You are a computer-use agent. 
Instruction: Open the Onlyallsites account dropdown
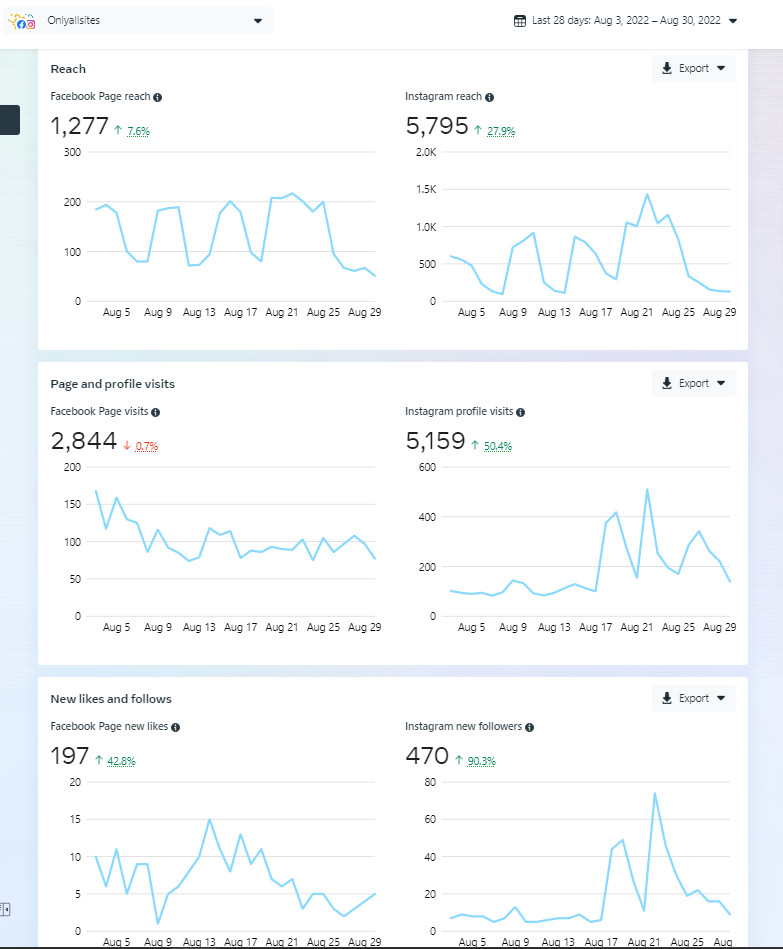257,20
